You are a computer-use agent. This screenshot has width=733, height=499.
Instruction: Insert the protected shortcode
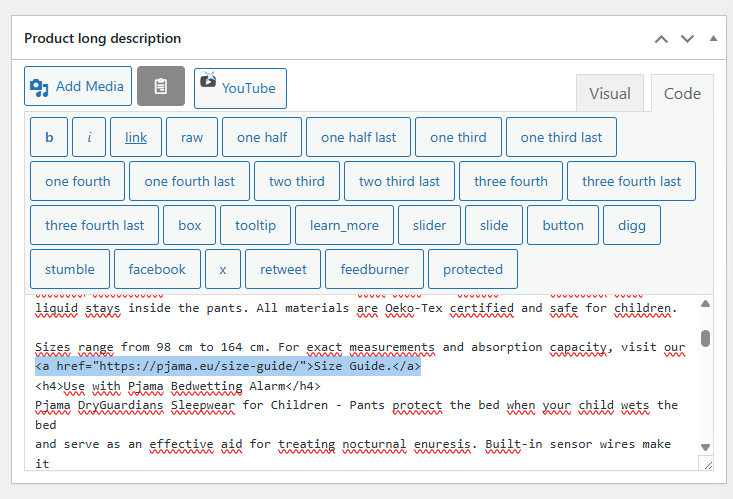pos(473,269)
